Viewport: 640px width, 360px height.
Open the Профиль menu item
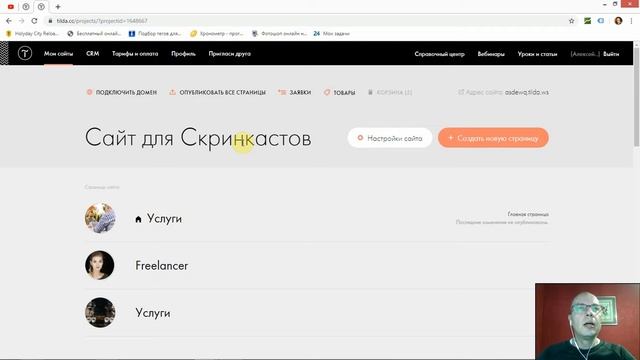(183, 54)
